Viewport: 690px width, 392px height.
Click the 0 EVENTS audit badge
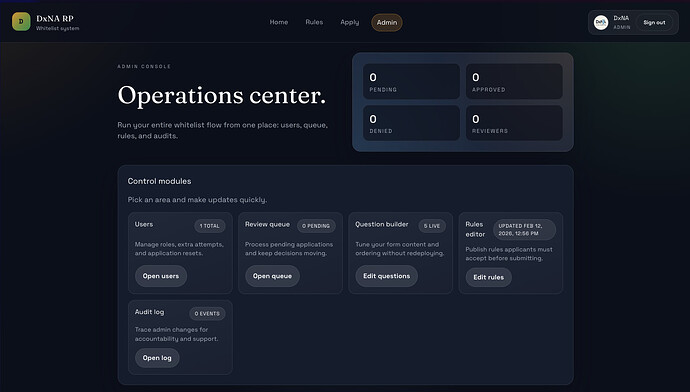coord(207,313)
